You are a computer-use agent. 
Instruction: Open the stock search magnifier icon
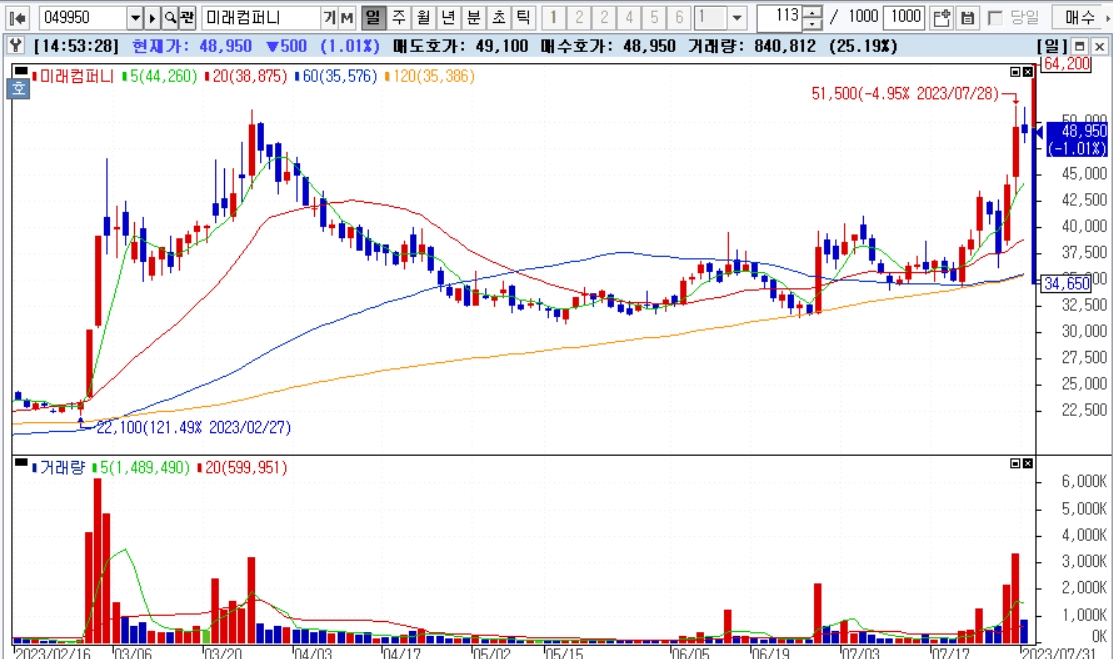[170, 18]
